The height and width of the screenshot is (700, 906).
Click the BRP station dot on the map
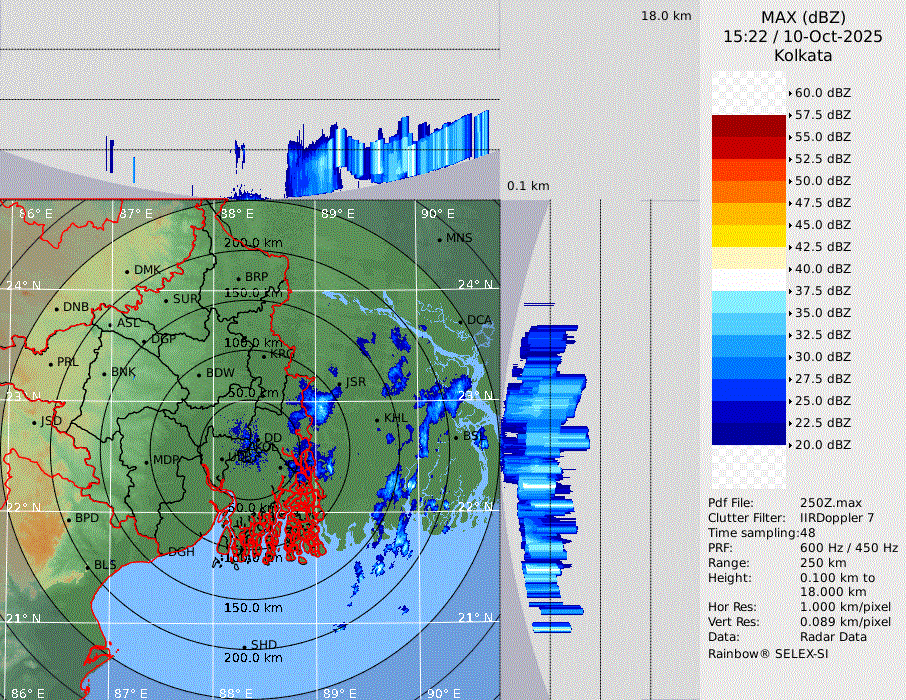point(238,278)
